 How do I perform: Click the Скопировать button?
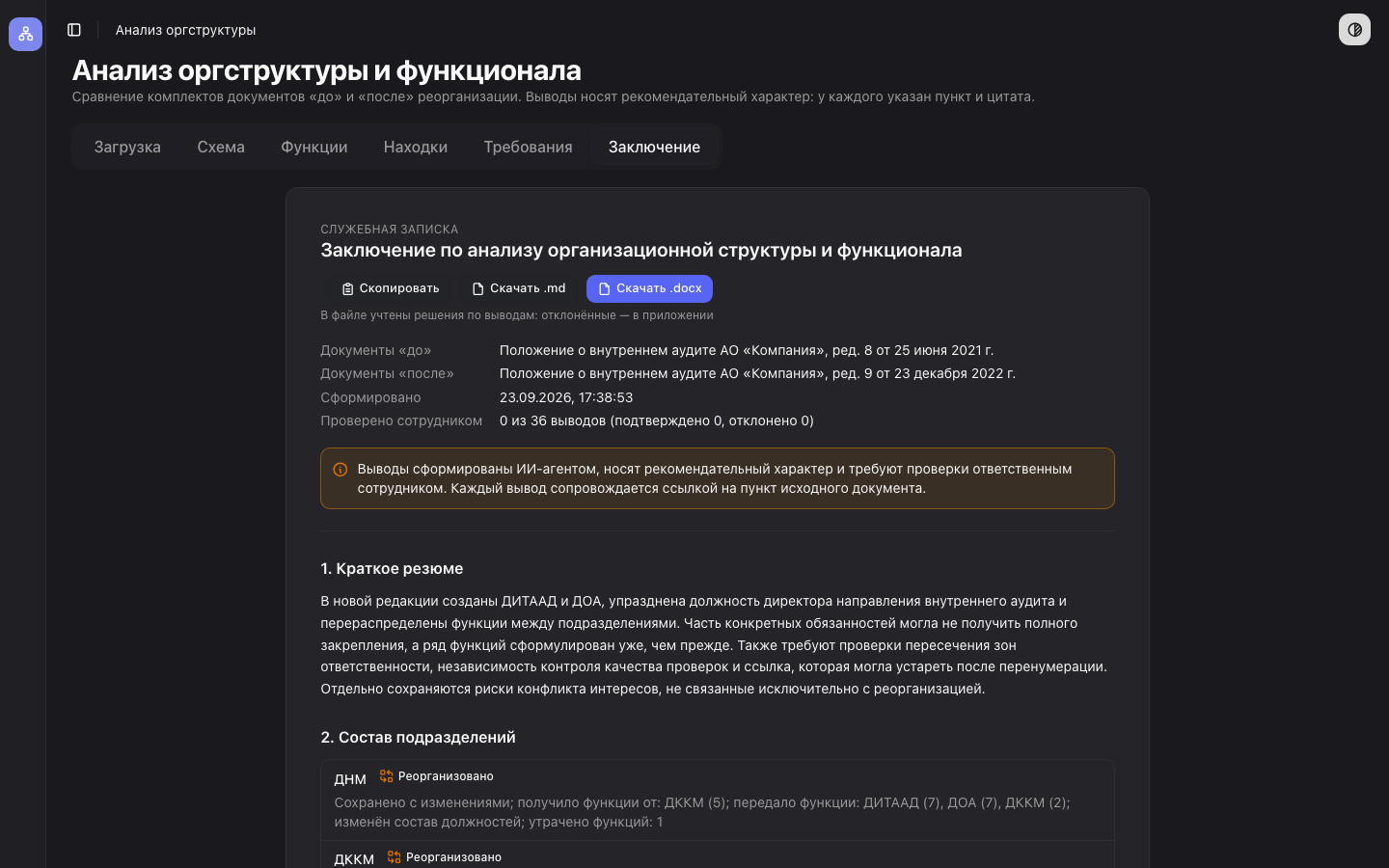click(391, 288)
